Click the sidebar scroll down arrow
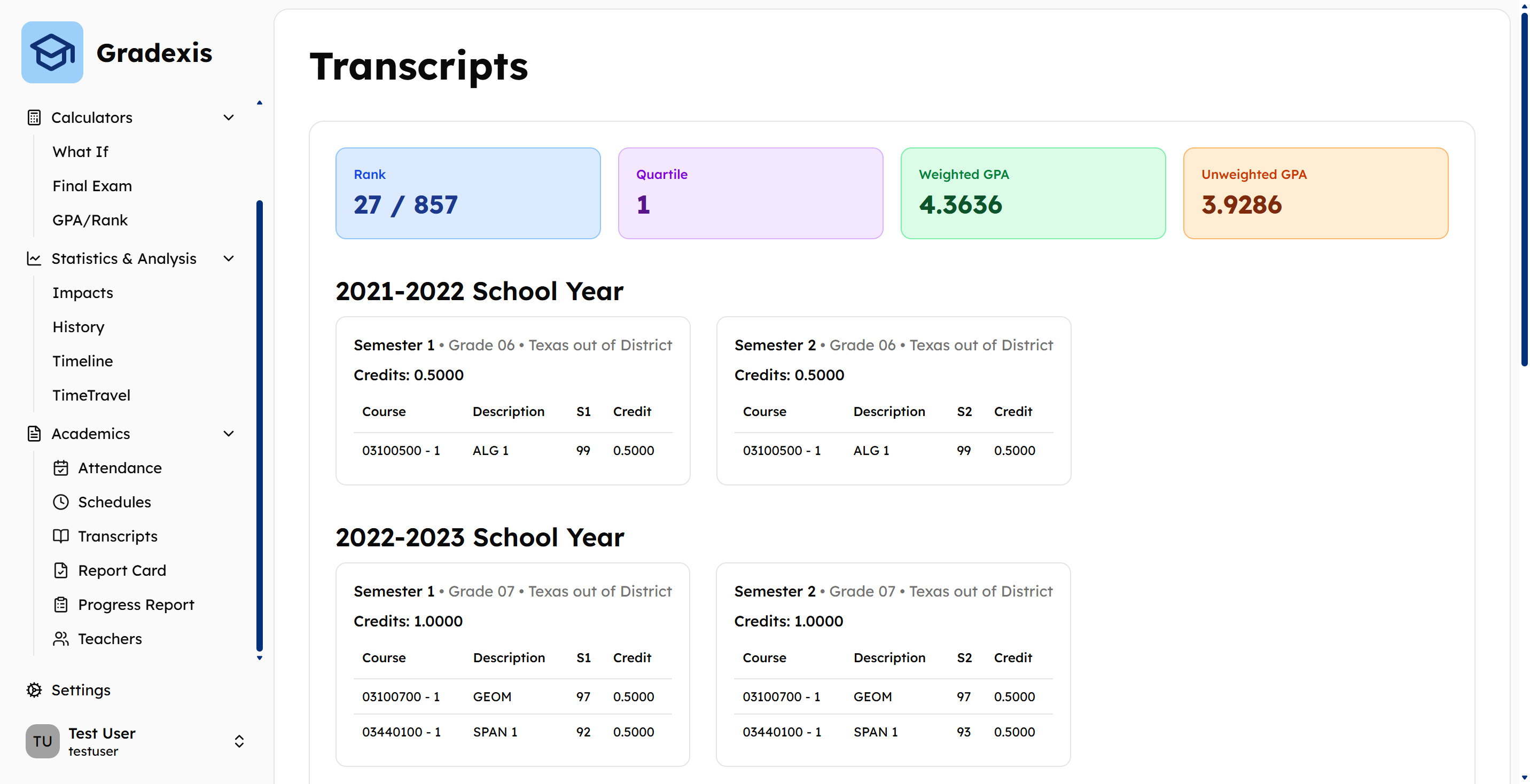Image resolution: width=1530 pixels, height=784 pixels. click(260, 657)
